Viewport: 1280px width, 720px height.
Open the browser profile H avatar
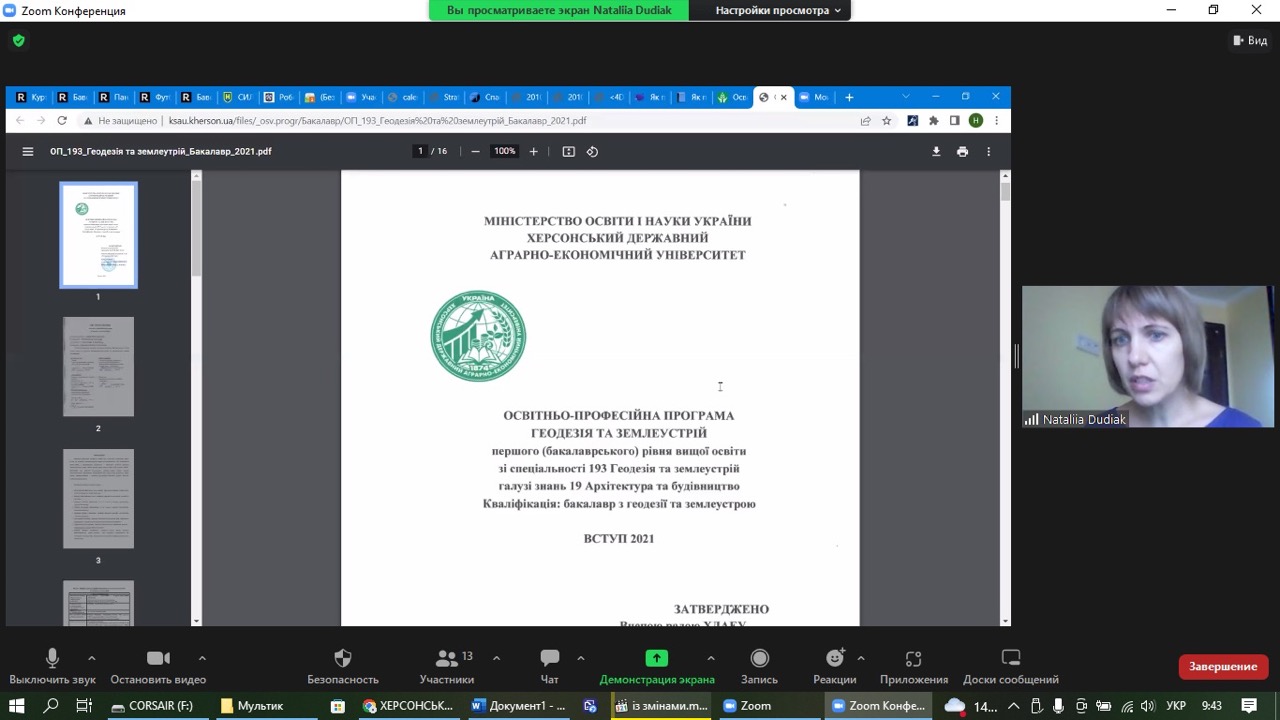tap(976, 120)
